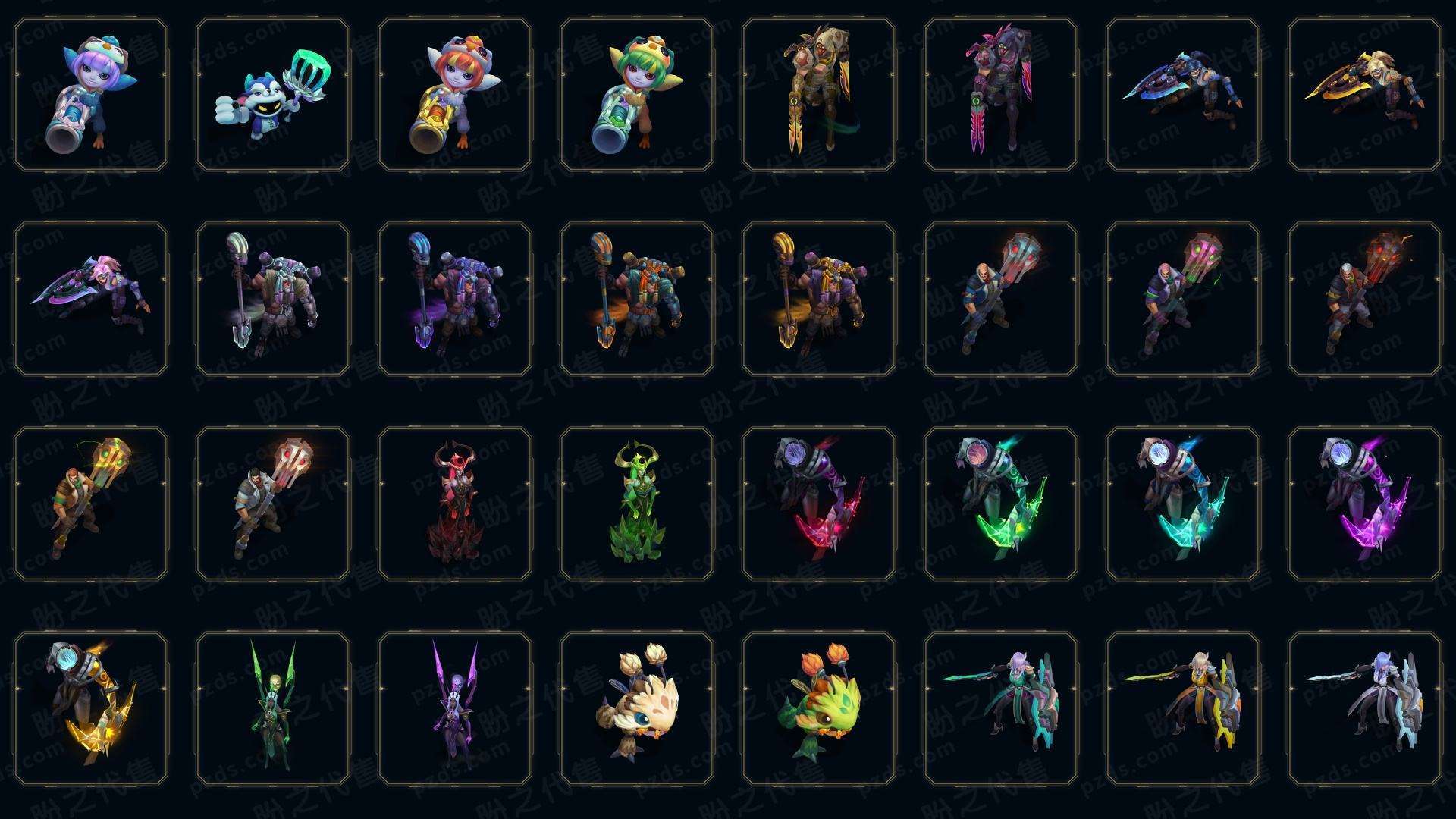The width and height of the screenshot is (1456, 819).
Task: Choose the orange-haired cannon girl skin
Action: 455,95
